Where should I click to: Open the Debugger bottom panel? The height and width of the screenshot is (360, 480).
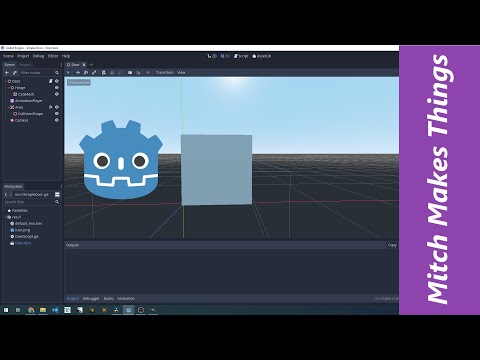coord(91,298)
